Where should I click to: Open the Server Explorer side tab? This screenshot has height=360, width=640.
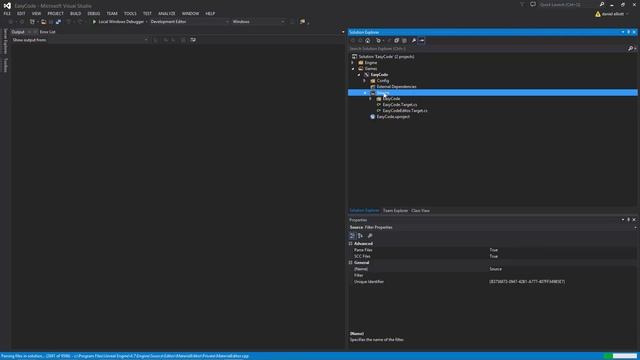pos(5,41)
